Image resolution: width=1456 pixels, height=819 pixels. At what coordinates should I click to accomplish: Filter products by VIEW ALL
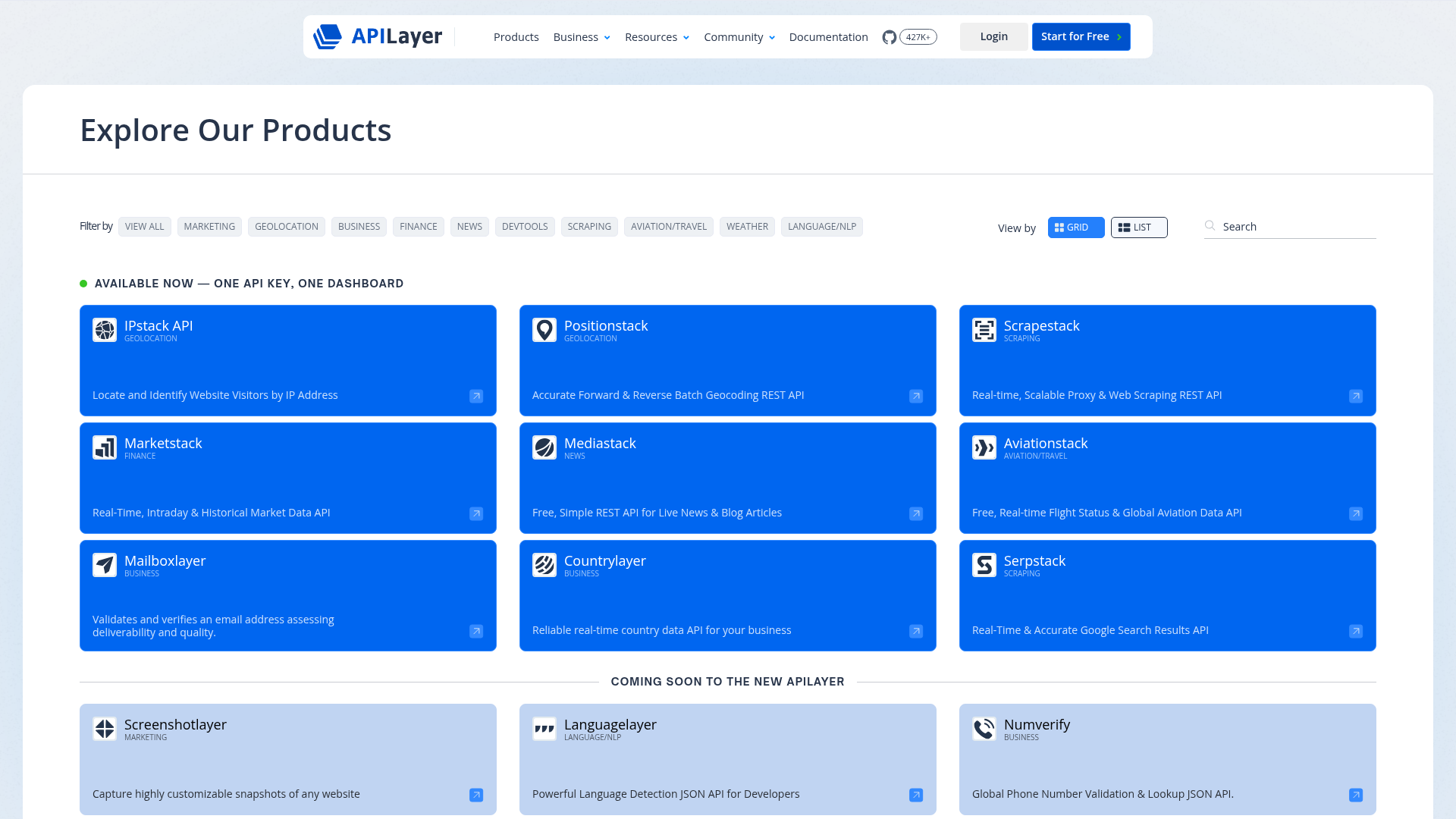(x=145, y=227)
